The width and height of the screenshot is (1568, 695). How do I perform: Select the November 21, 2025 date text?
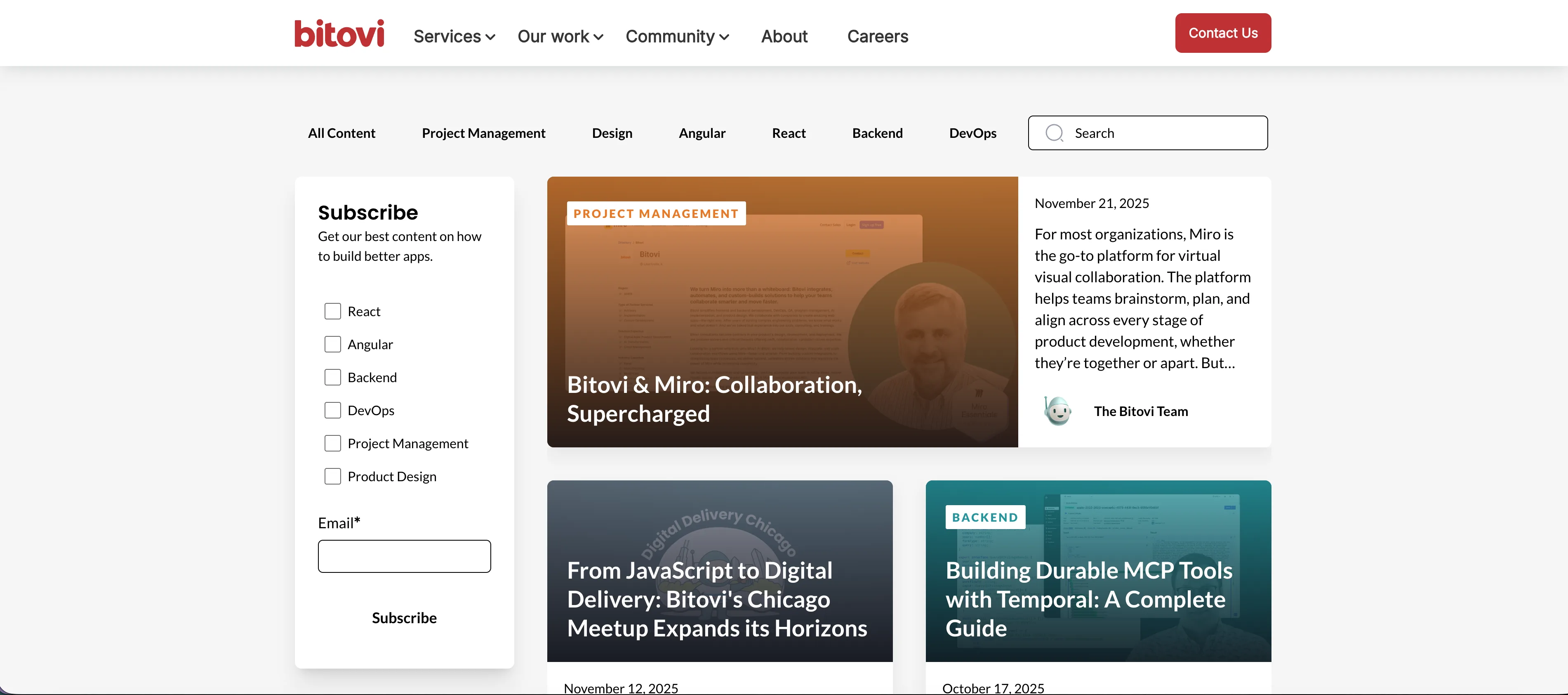coord(1091,203)
